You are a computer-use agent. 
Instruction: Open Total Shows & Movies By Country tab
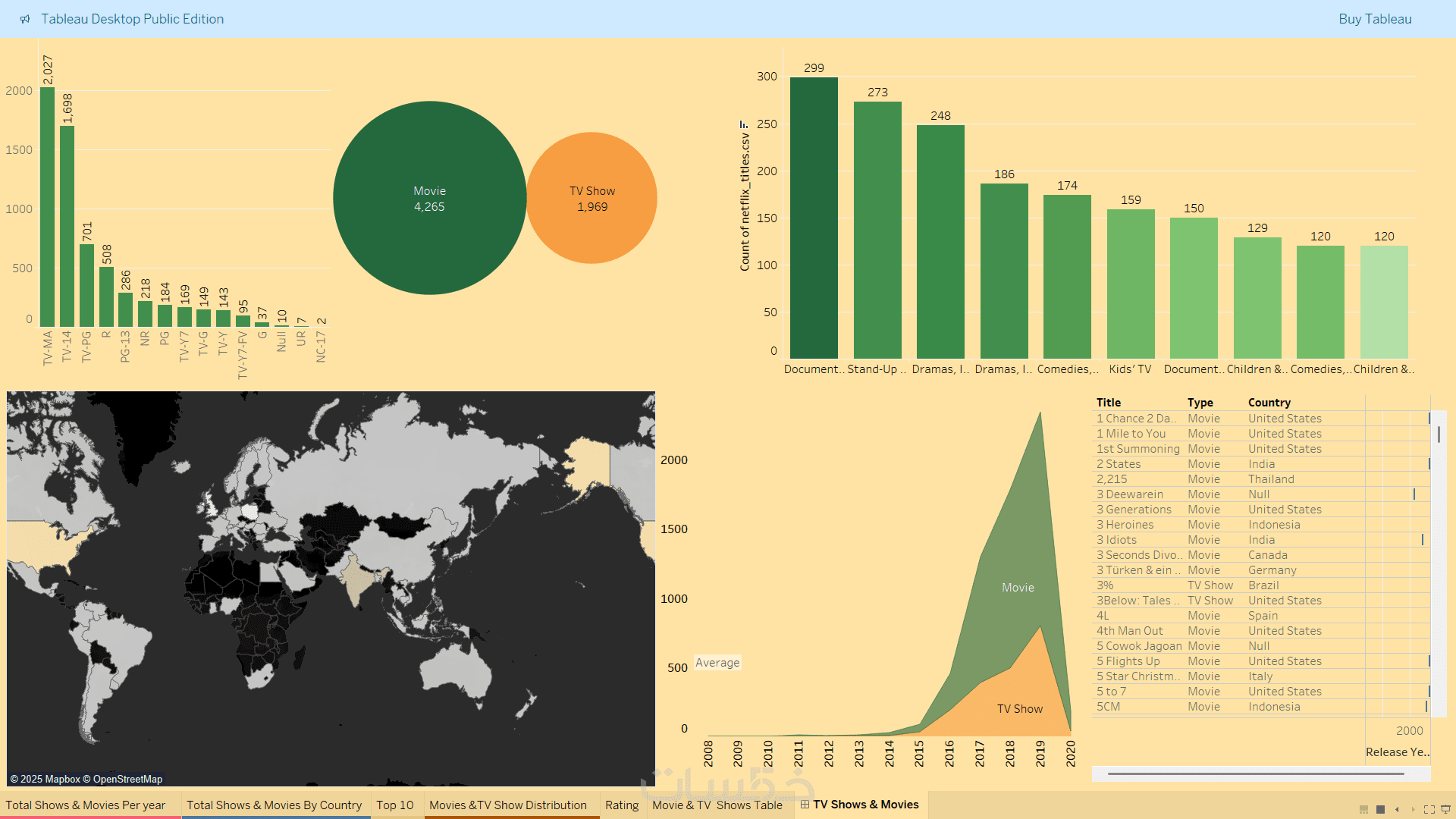[274, 805]
